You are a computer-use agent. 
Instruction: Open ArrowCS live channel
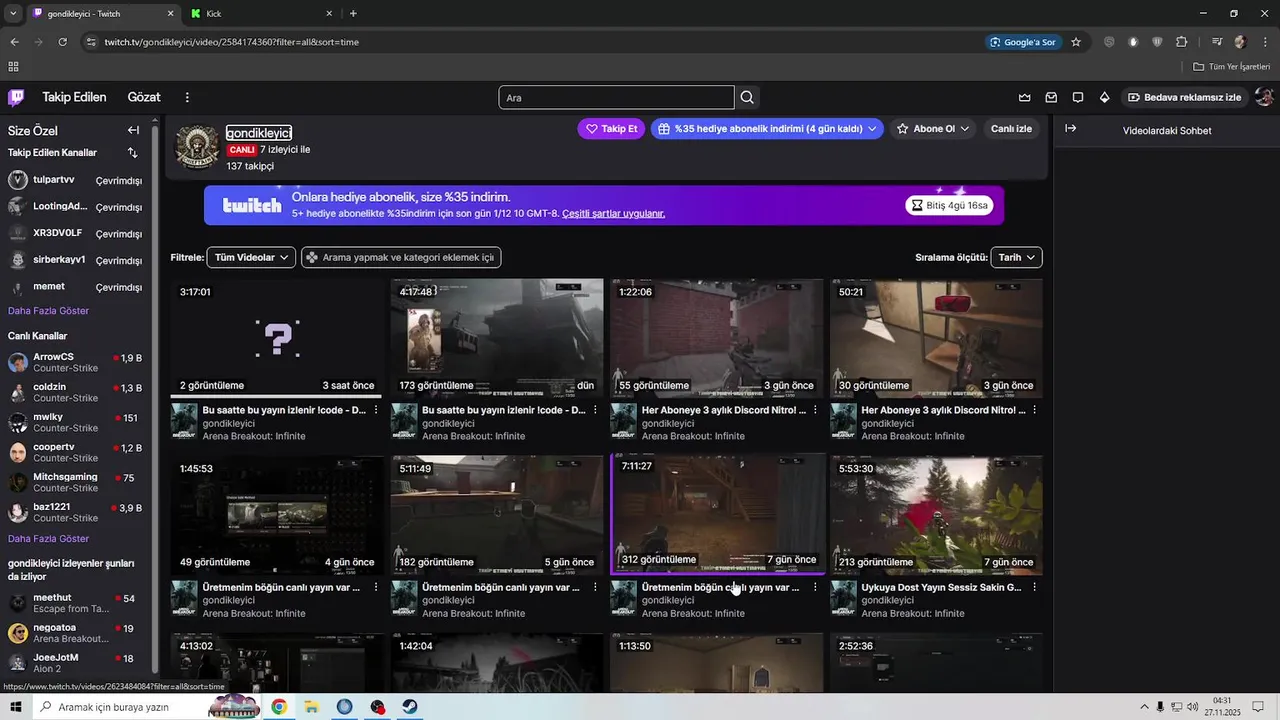tap(76, 362)
